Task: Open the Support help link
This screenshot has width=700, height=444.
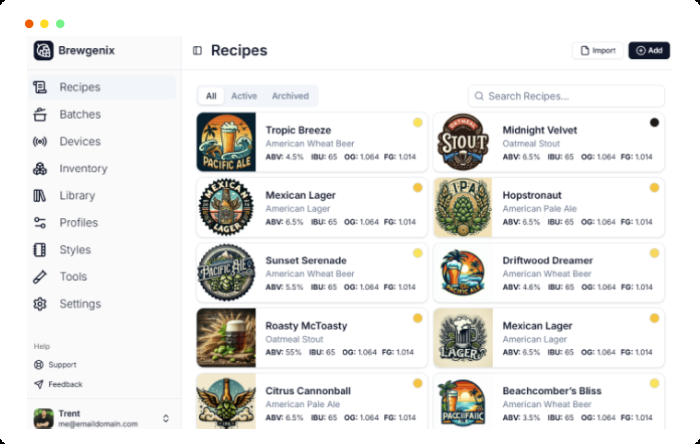Action: [62, 365]
